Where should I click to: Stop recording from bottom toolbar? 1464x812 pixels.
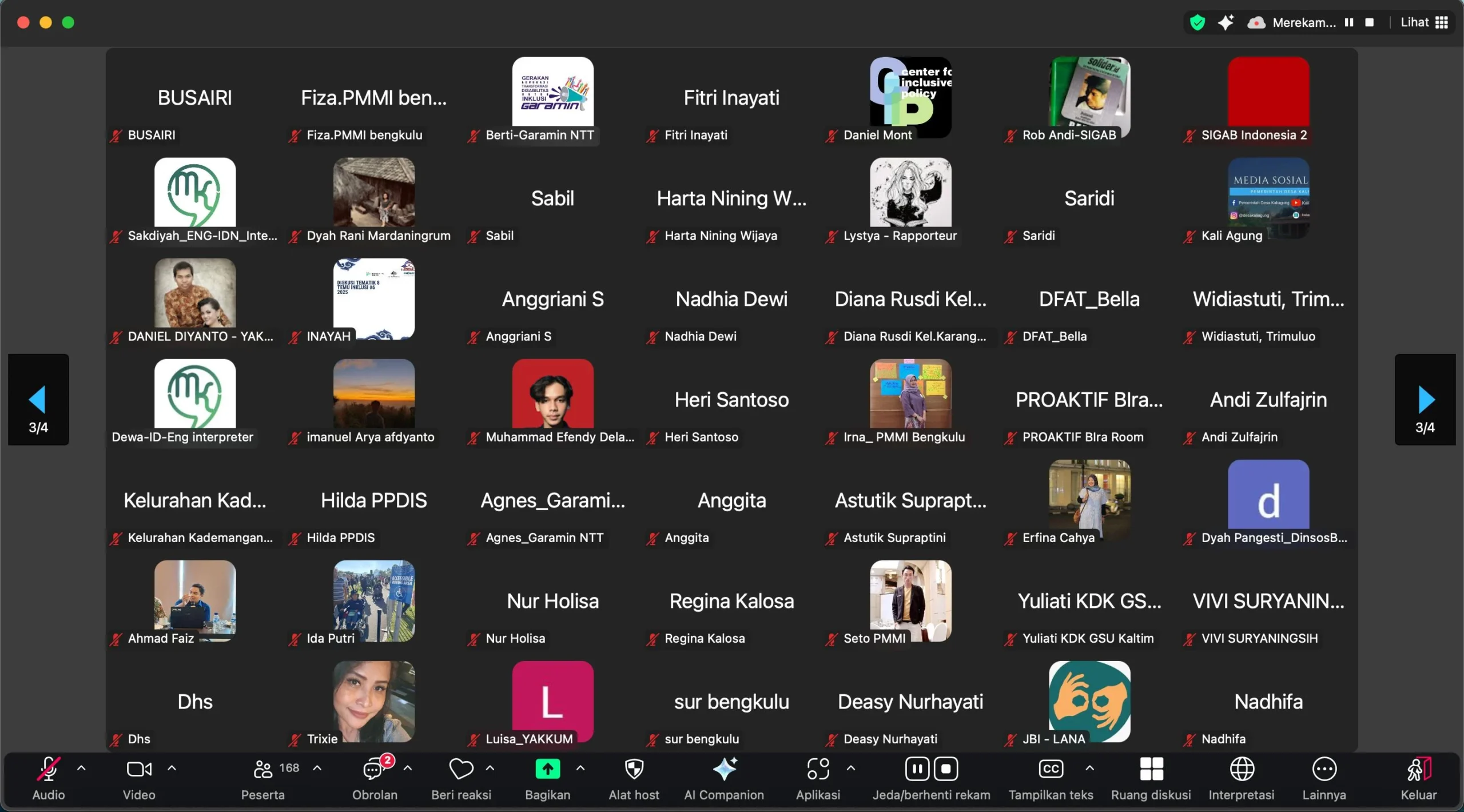tap(946, 770)
